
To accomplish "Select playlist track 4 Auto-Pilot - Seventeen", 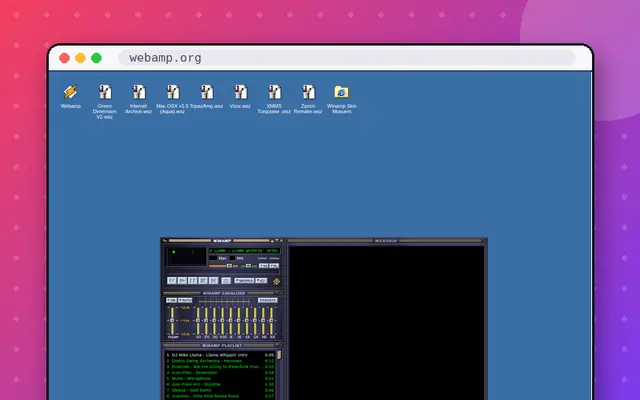I will (x=220, y=373).
